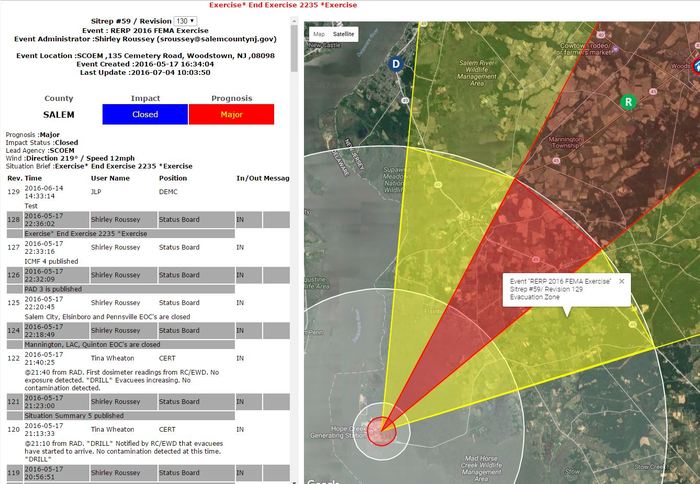
Task: Click the User Name column header
Action: 110,178
